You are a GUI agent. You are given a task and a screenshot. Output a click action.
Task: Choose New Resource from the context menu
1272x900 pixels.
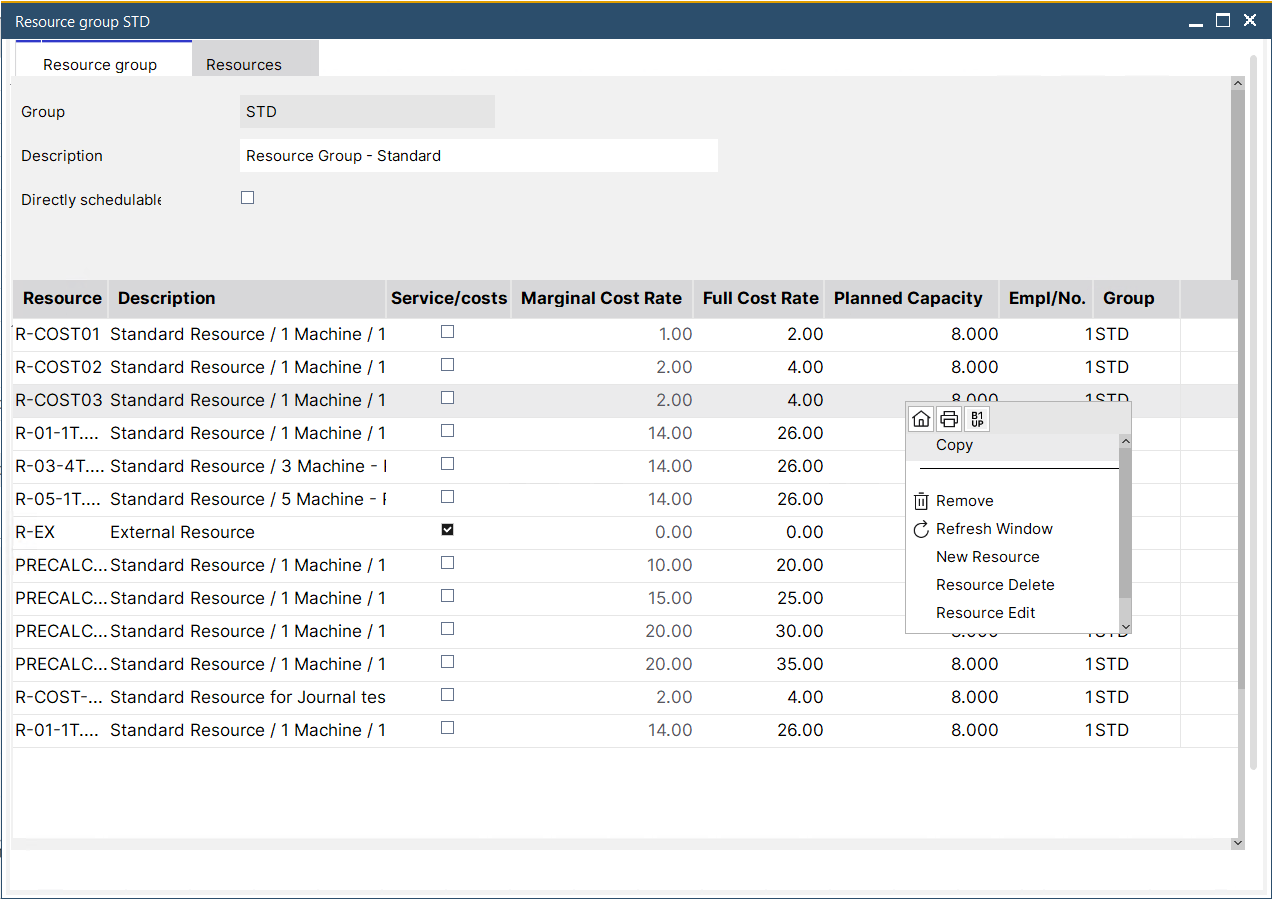point(987,557)
